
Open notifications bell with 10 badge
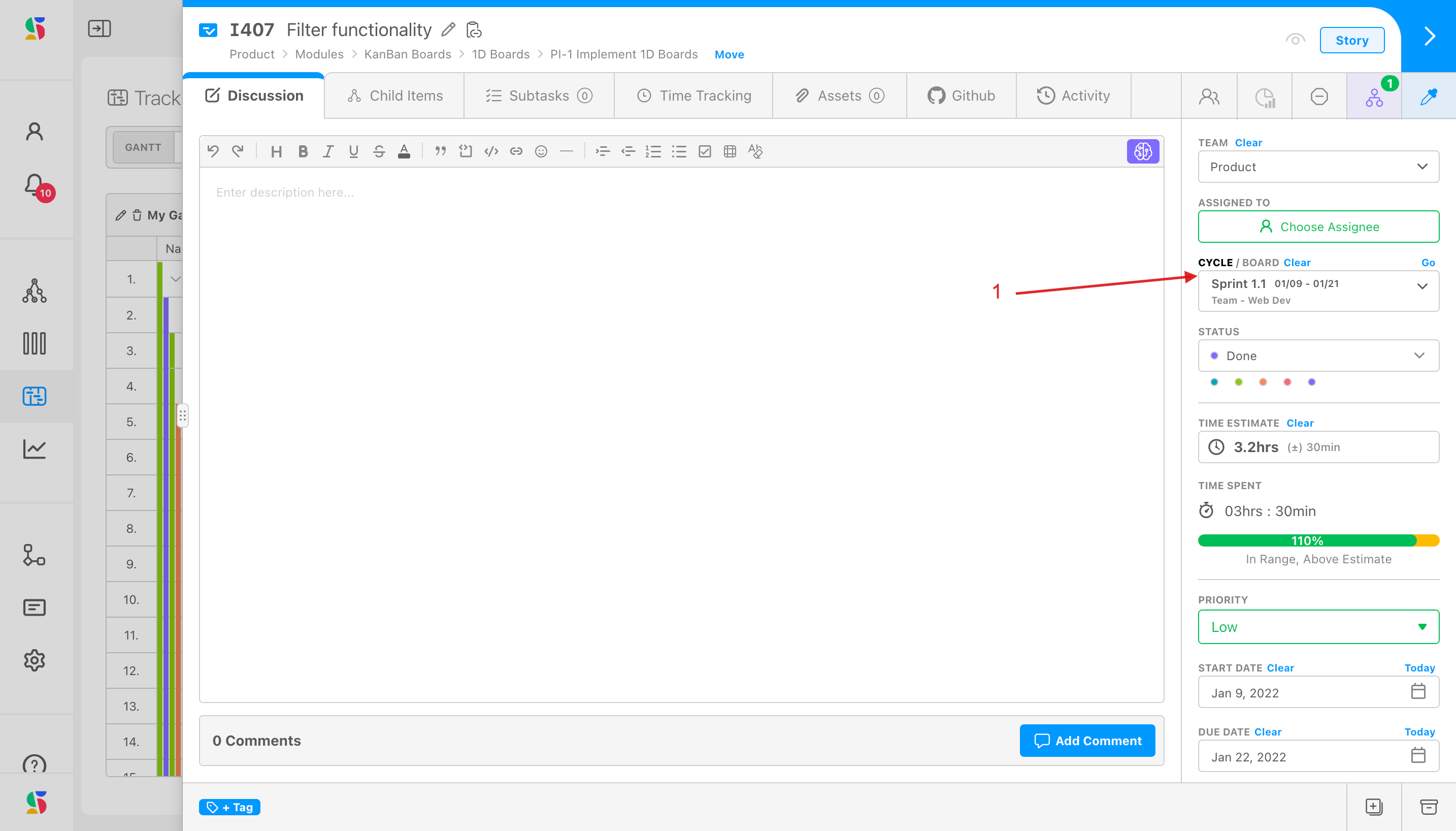35,185
